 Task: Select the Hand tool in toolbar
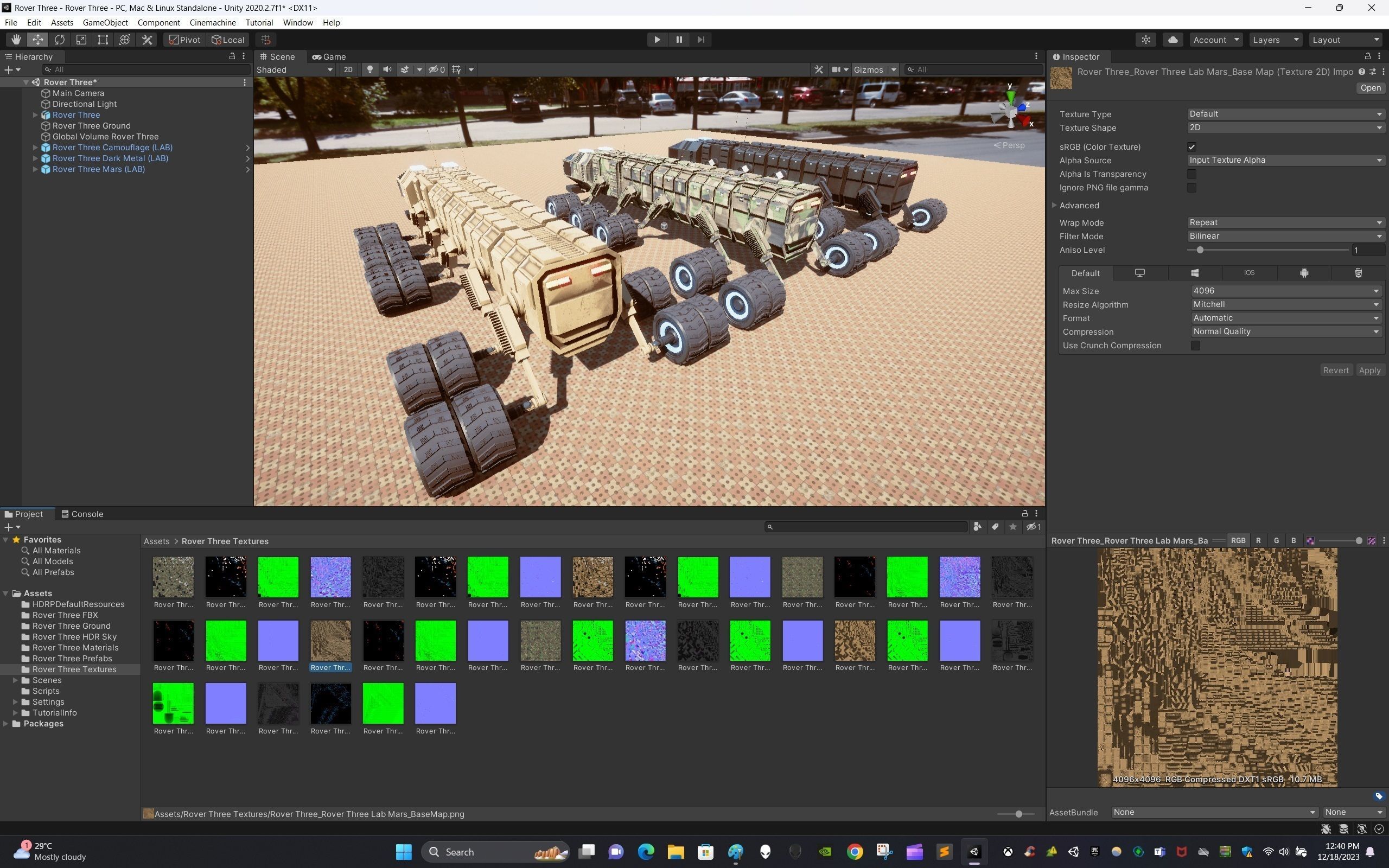(x=16, y=40)
